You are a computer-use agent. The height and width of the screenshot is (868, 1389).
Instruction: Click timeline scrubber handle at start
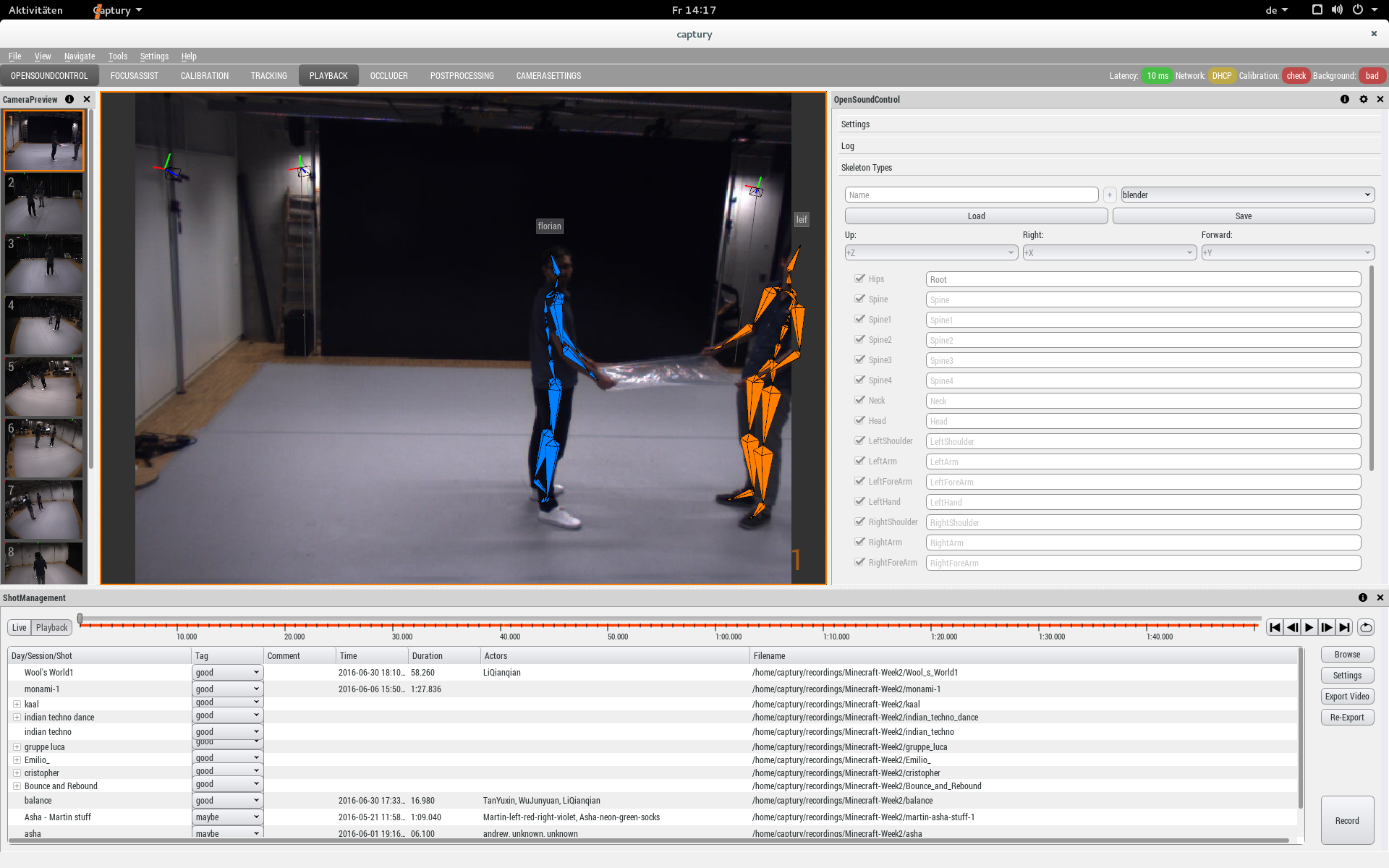[x=80, y=618]
